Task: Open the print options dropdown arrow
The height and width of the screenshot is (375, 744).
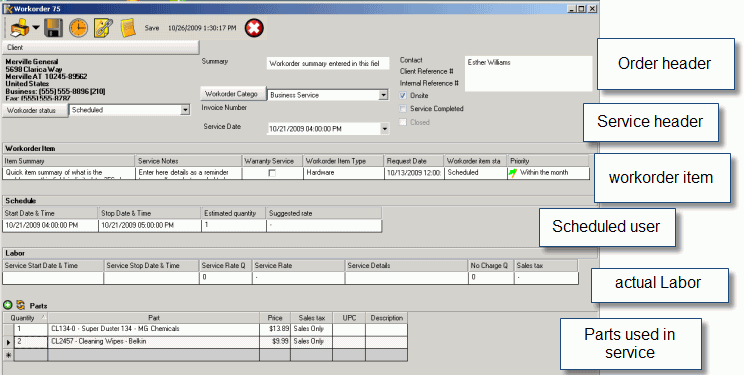Action: 36,28
